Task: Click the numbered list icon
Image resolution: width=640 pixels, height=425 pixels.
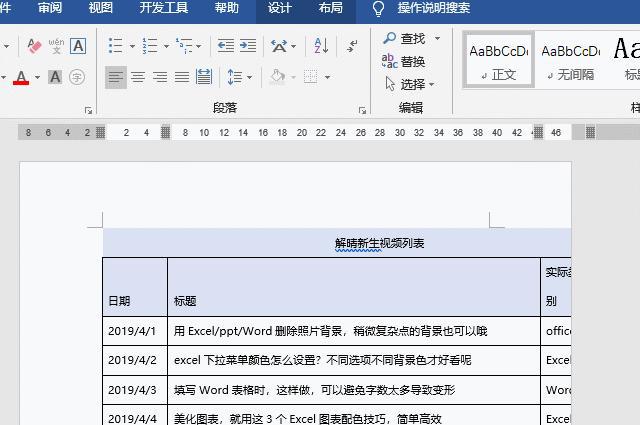Action: coord(150,46)
